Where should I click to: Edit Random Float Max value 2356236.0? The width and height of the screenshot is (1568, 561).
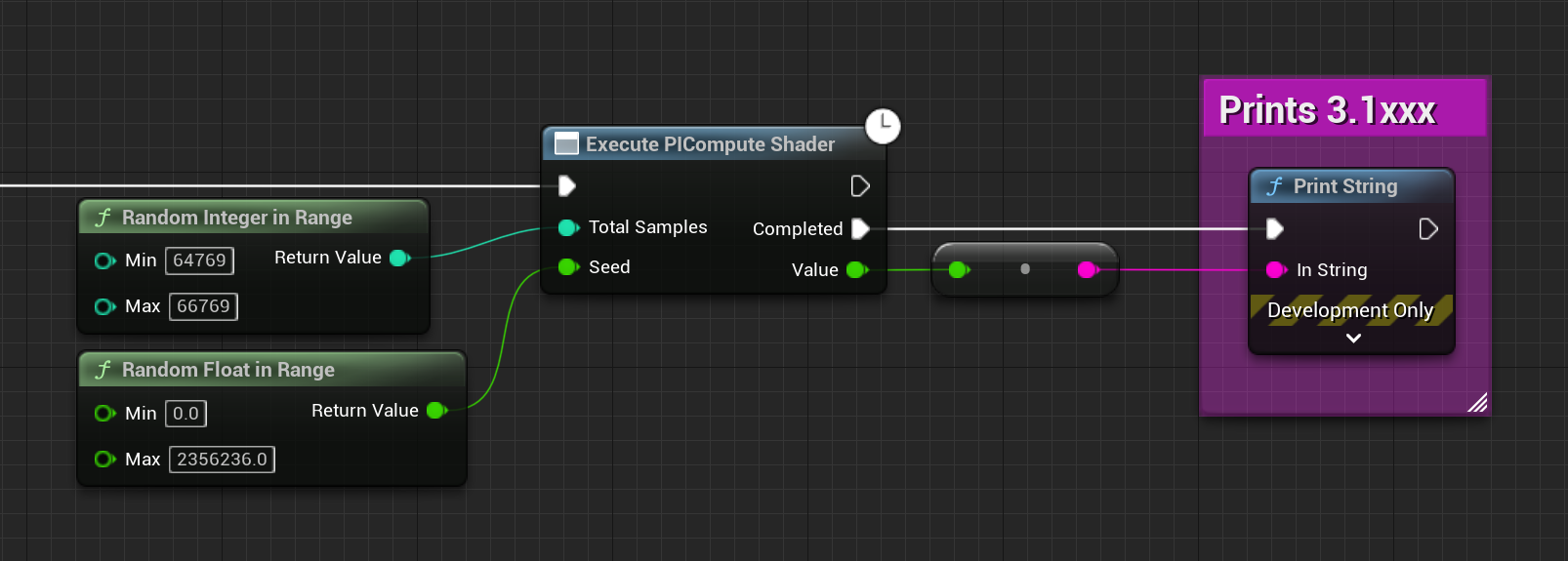pyautogui.click(x=222, y=460)
